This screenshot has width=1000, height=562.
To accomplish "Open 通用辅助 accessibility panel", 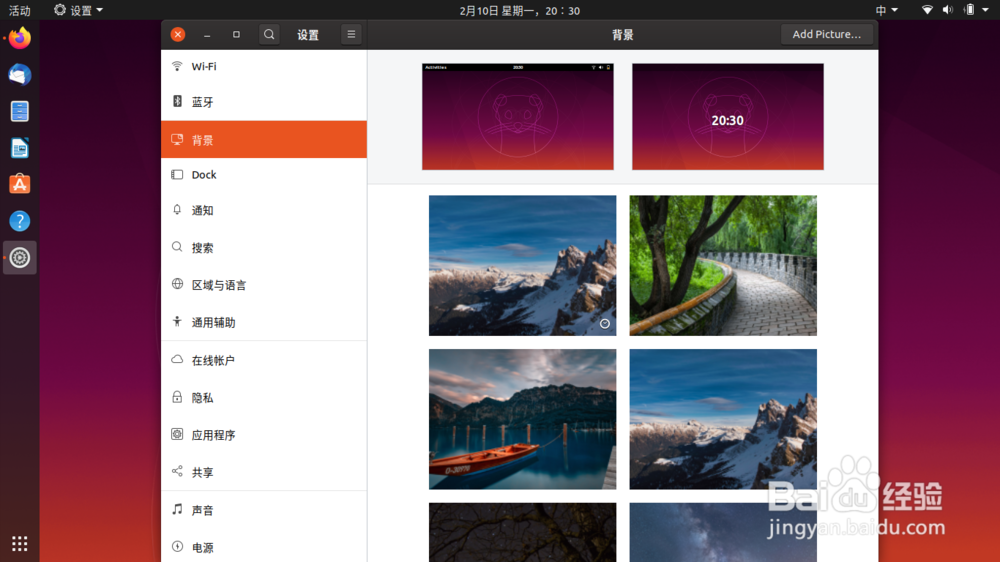I will click(x=264, y=322).
